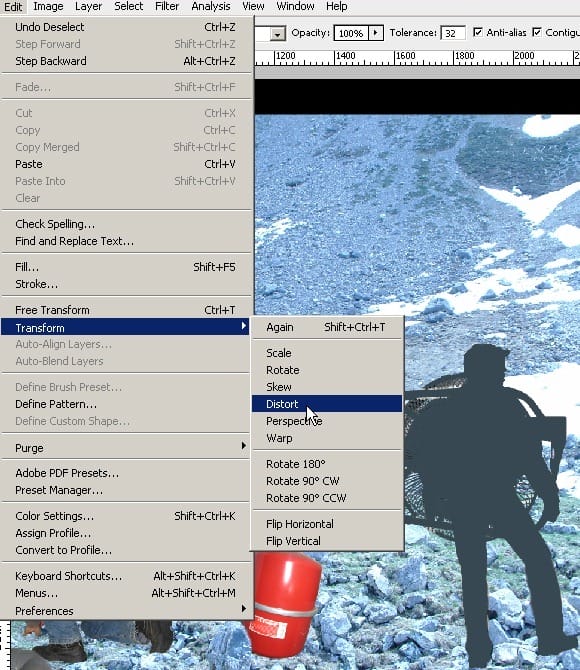The width and height of the screenshot is (580, 670).
Task: Expand the Transform submenu arrow
Action: pos(244,326)
